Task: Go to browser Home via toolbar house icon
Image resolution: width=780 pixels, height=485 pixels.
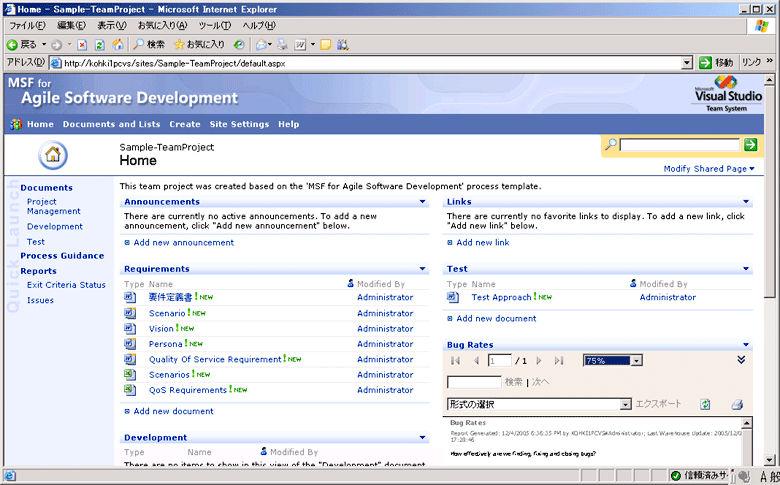Action: click(117, 45)
